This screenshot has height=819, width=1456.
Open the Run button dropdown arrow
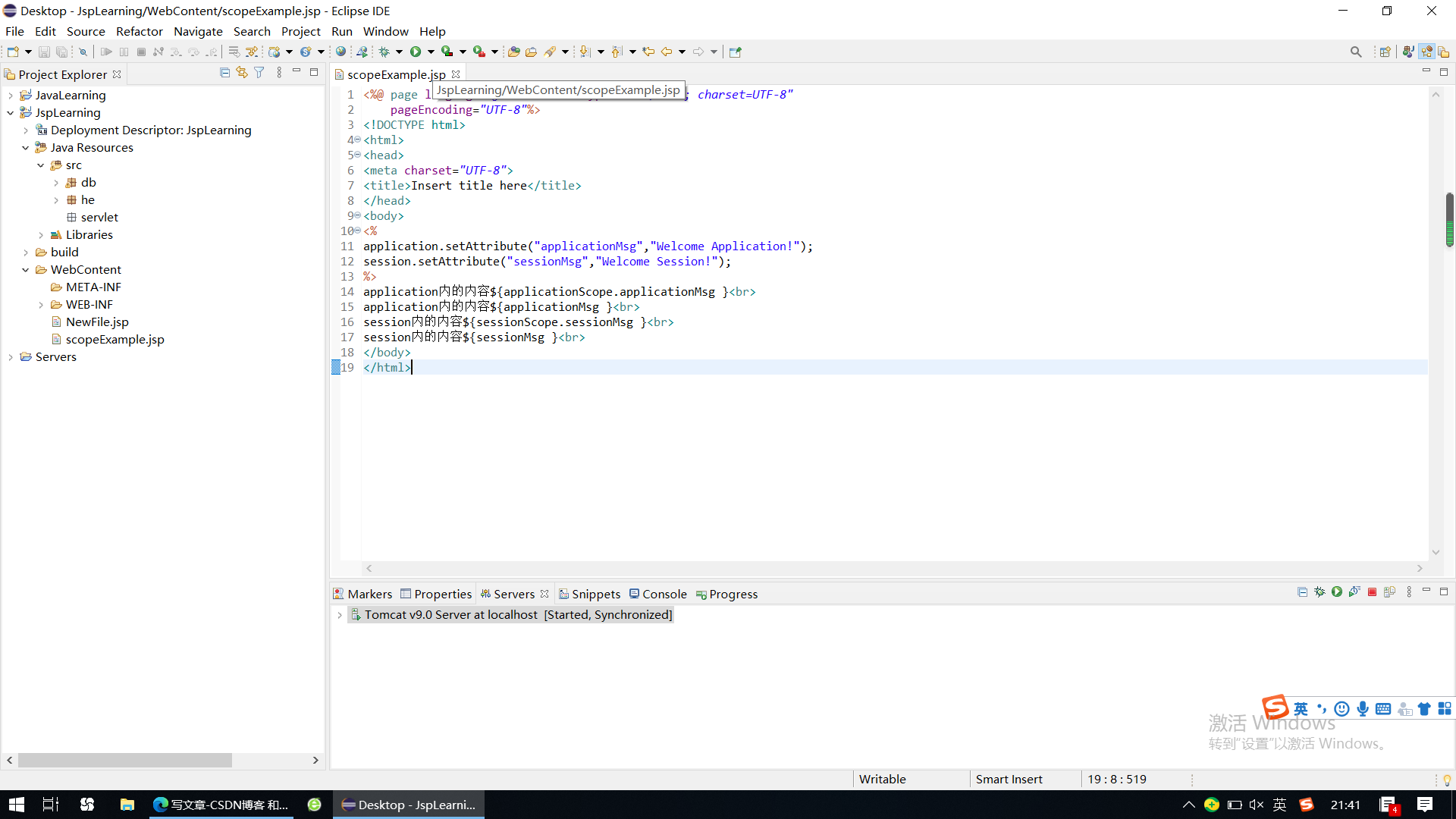431,52
